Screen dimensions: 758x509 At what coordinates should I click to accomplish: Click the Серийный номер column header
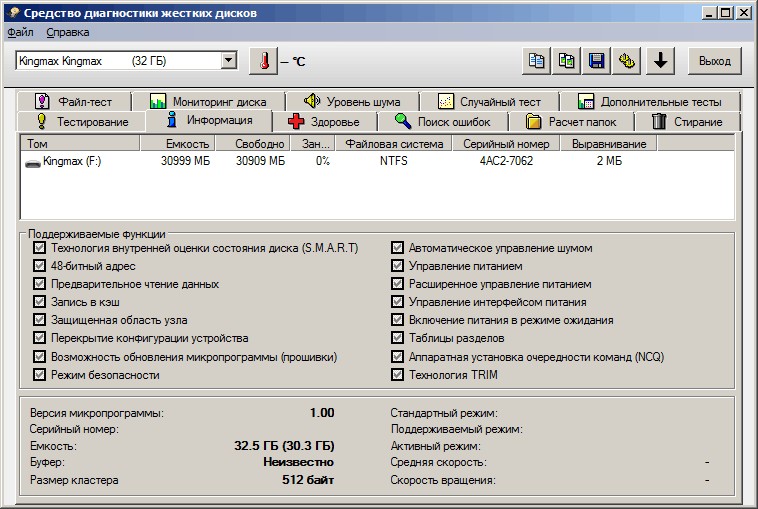506,144
